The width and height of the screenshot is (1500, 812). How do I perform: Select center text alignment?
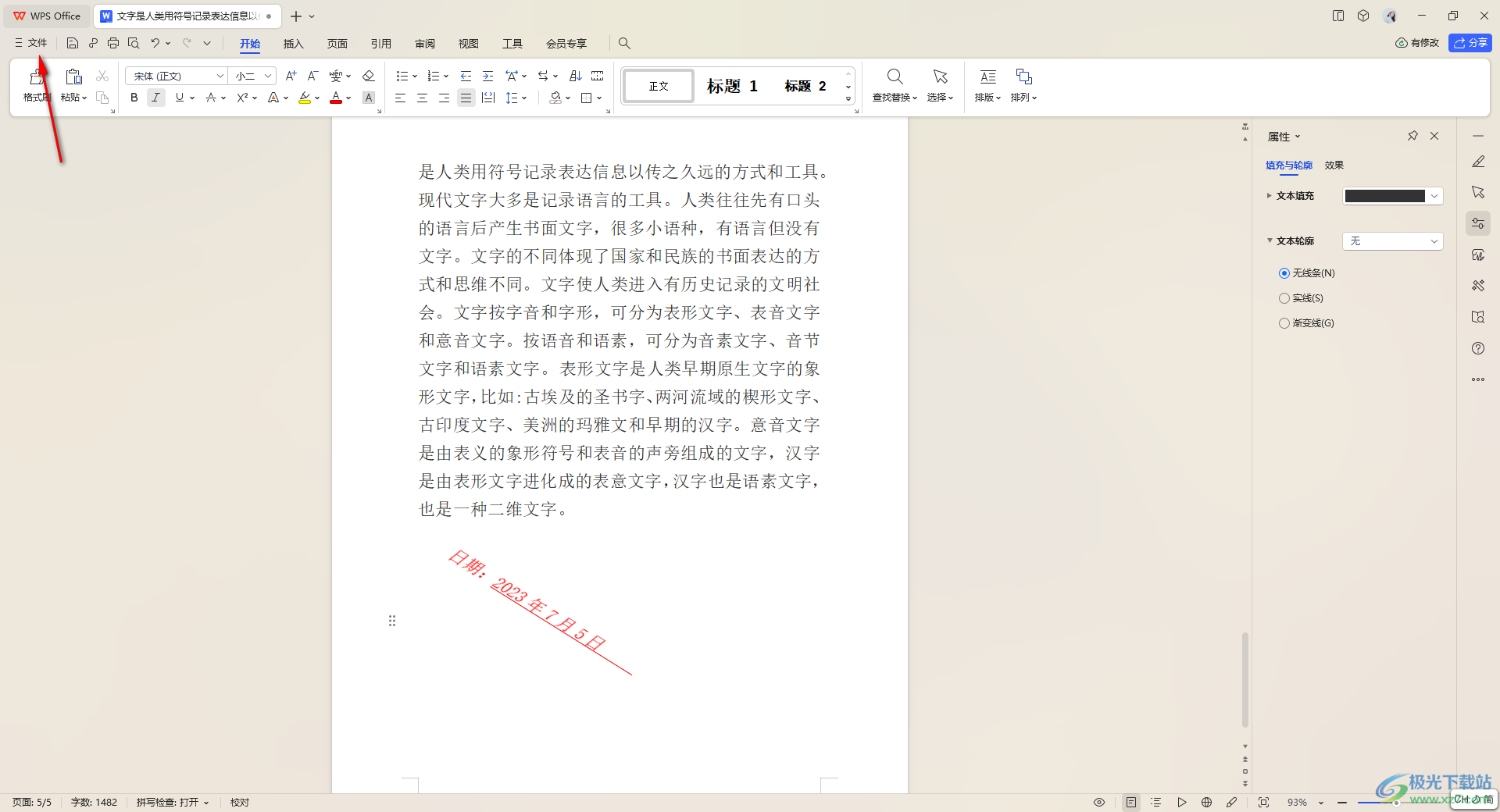[422, 98]
